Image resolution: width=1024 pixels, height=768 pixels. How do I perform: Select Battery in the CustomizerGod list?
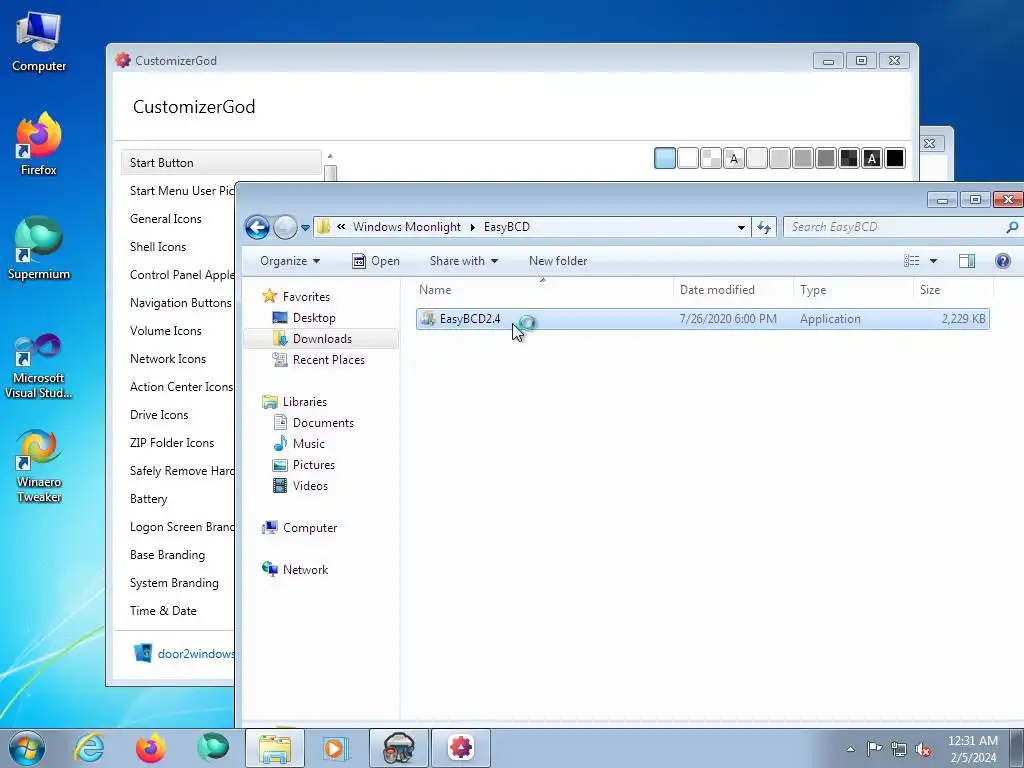[148, 499]
